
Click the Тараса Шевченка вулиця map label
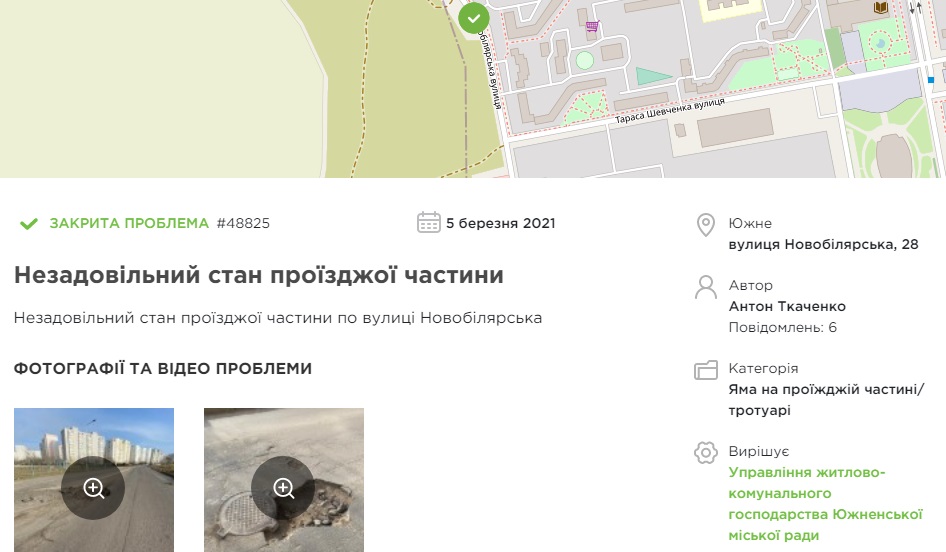pos(670,110)
